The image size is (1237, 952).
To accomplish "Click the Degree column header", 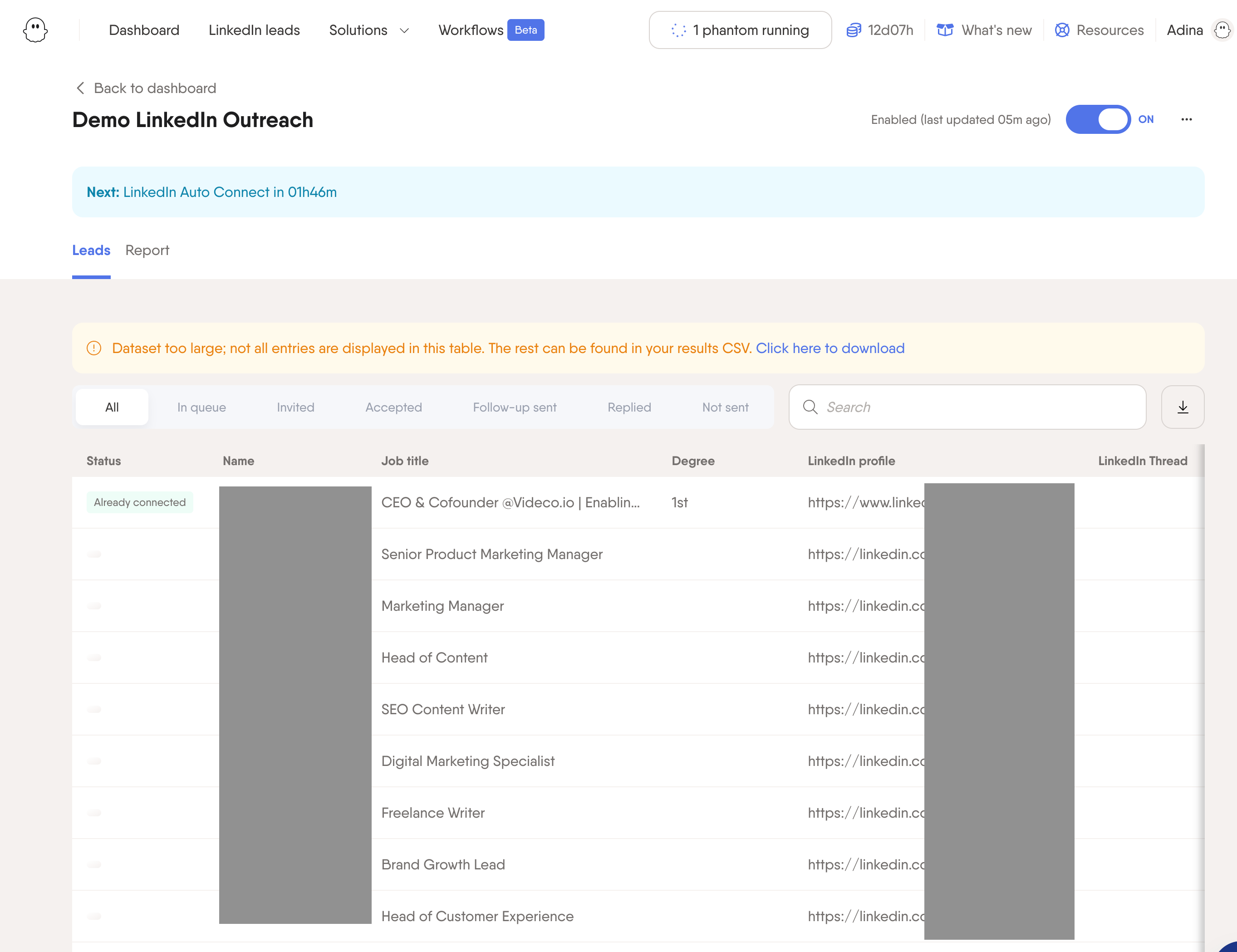I will click(x=693, y=461).
